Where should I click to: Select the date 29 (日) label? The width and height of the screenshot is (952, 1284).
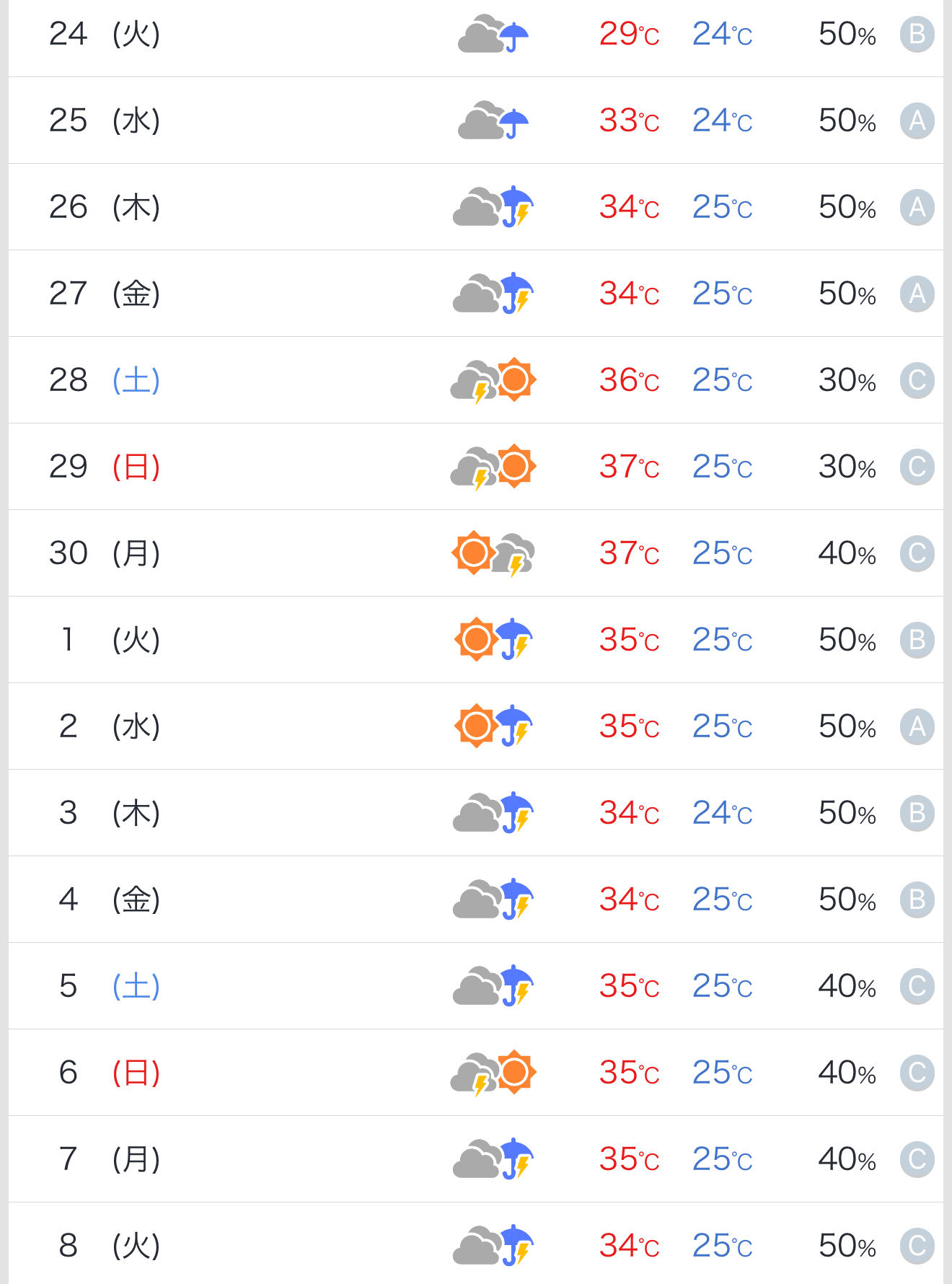tap(105, 467)
